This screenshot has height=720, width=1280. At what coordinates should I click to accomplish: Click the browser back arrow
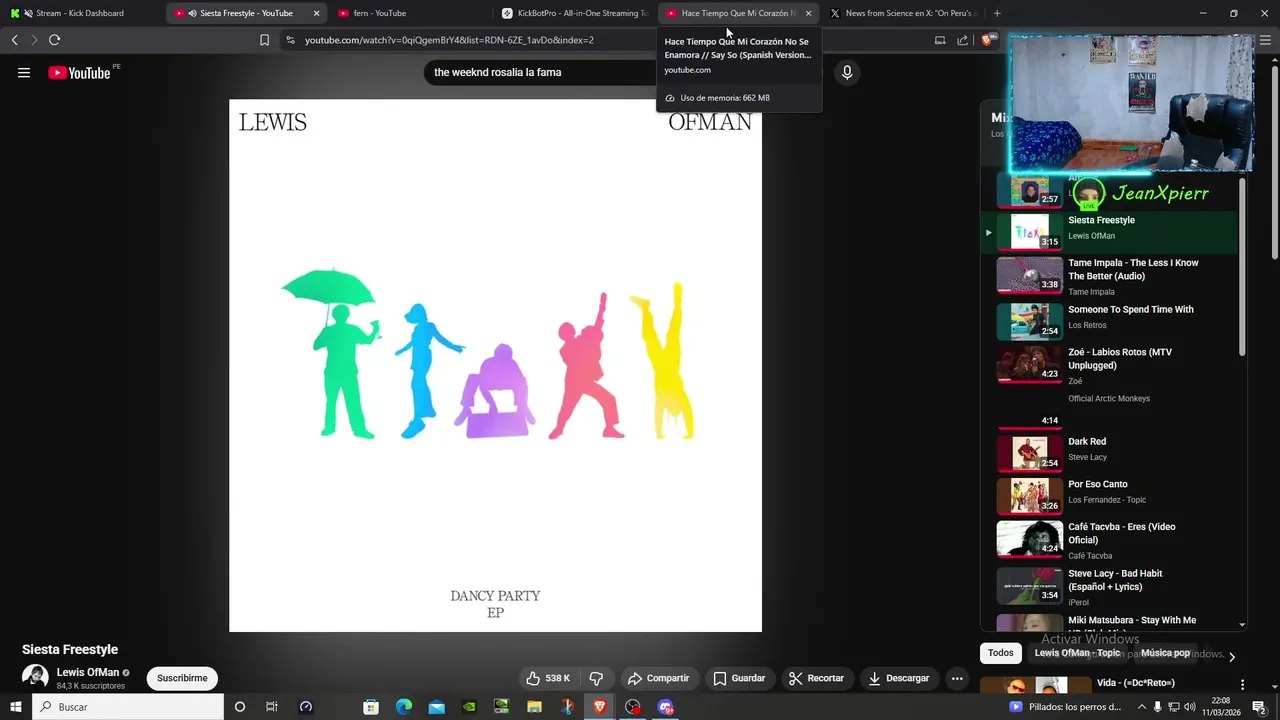(14, 40)
